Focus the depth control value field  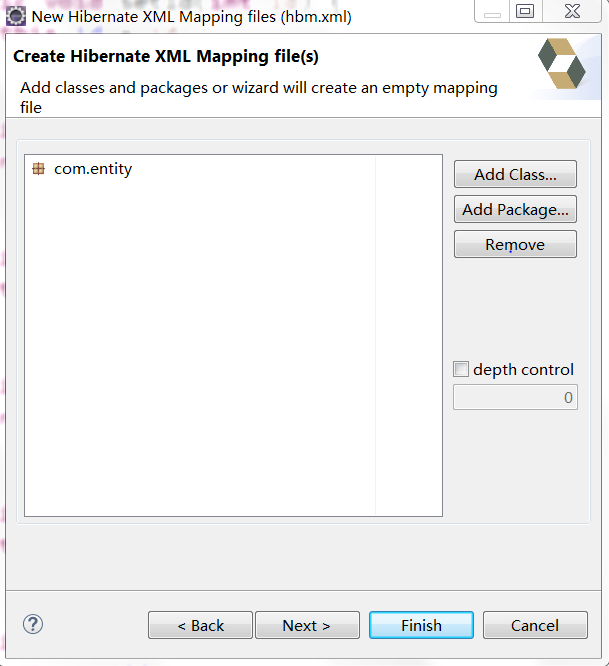[515, 397]
